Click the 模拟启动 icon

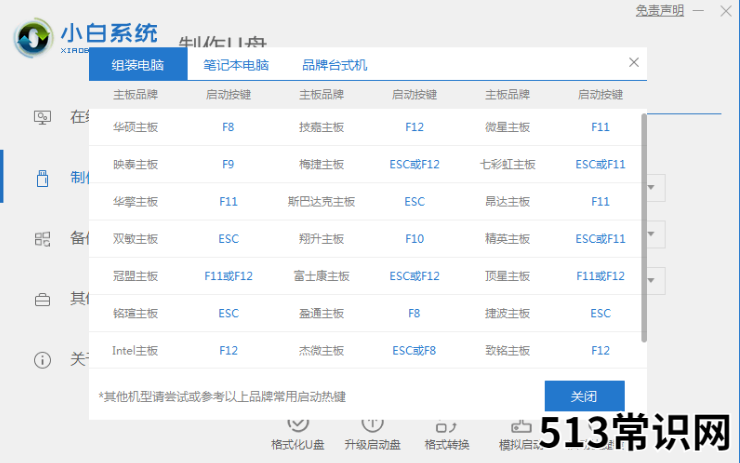[521, 426]
